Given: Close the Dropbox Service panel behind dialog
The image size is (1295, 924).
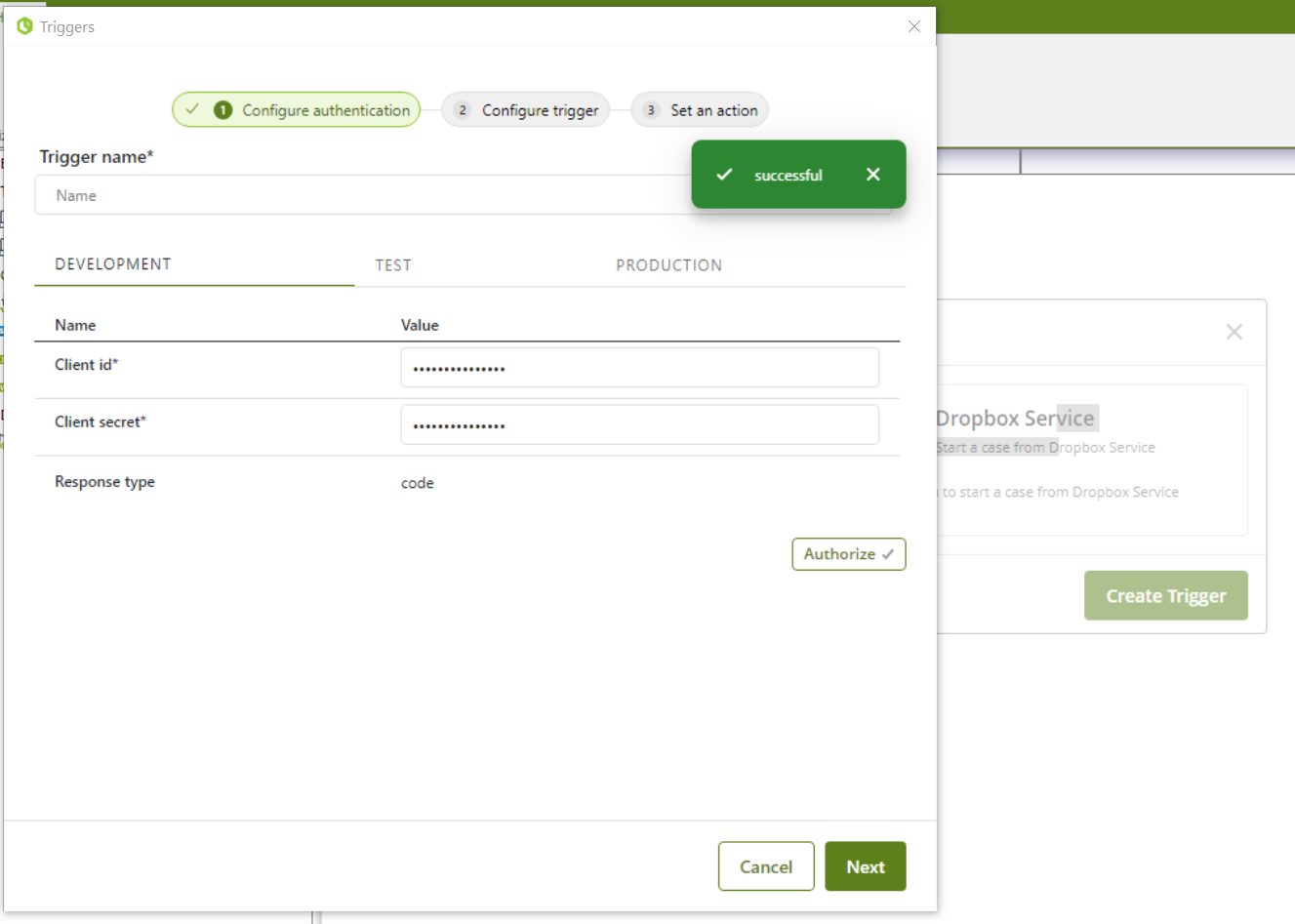Looking at the screenshot, I should (x=1234, y=332).
